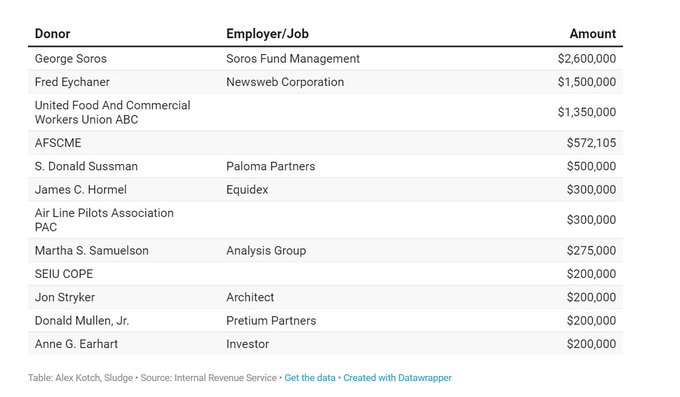Select the Employer/Job column header
The height and width of the screenshot is (397, 680).
pos(267,34)
